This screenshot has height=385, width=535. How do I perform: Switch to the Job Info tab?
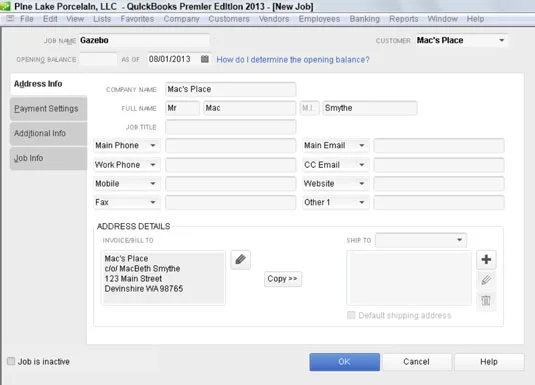[x=48, y=158]
